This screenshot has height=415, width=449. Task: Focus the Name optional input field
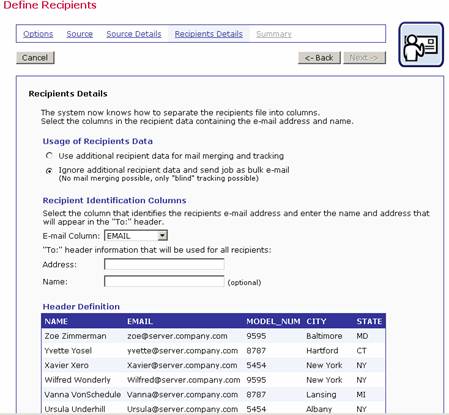tap(164, 281)
